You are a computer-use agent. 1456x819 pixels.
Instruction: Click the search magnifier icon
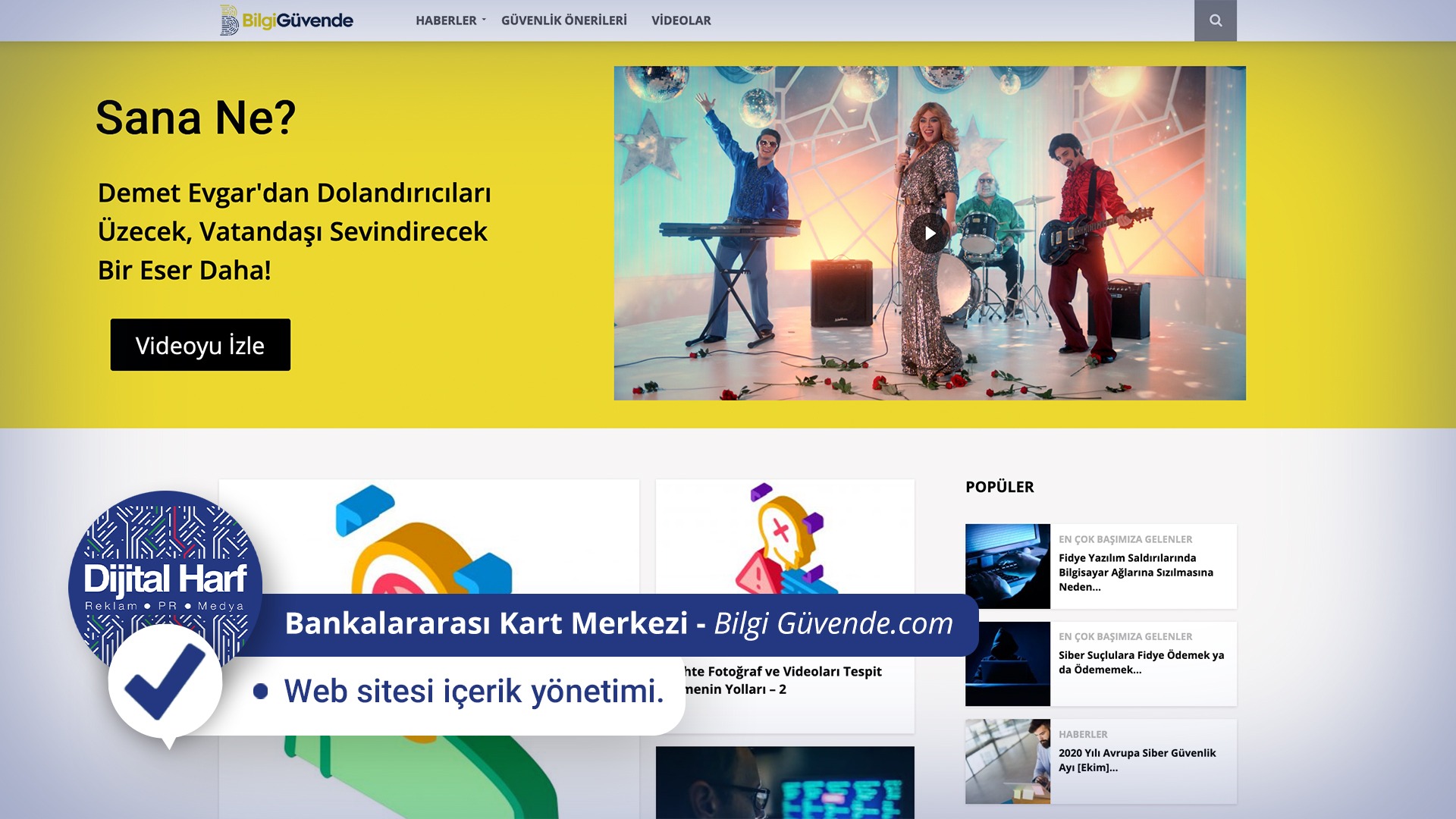1215,20
